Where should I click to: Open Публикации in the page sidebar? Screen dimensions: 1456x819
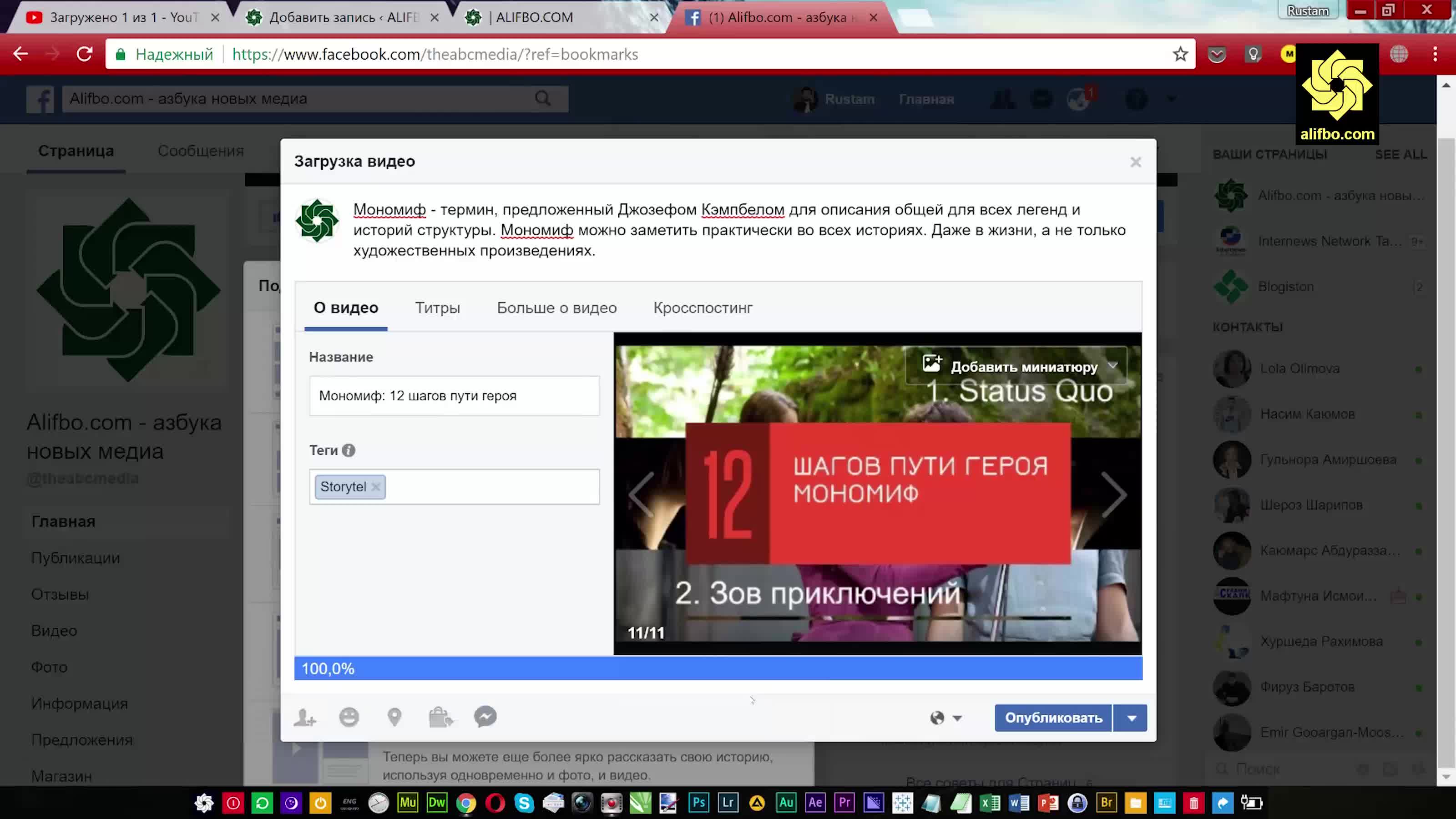tap(75, 558)
